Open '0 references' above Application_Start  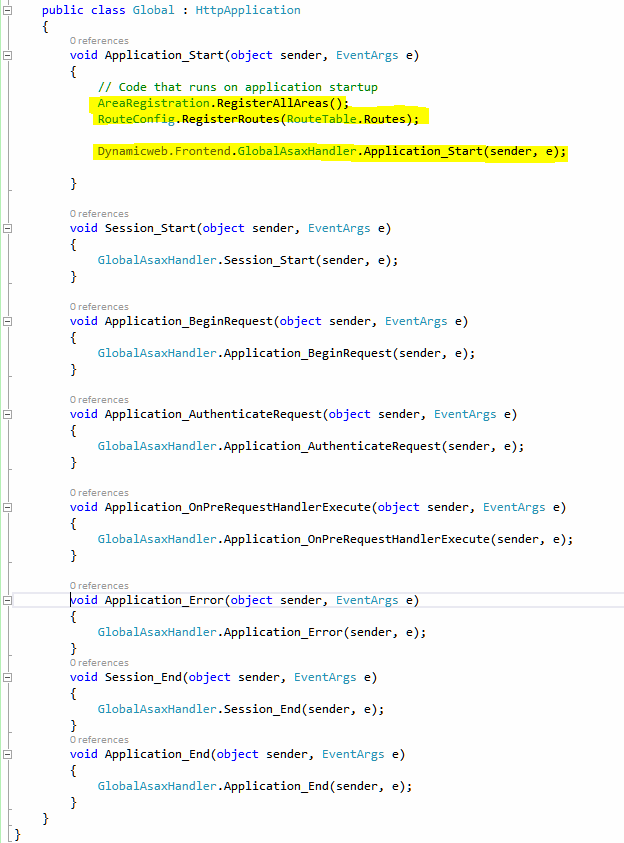[99, 40]
